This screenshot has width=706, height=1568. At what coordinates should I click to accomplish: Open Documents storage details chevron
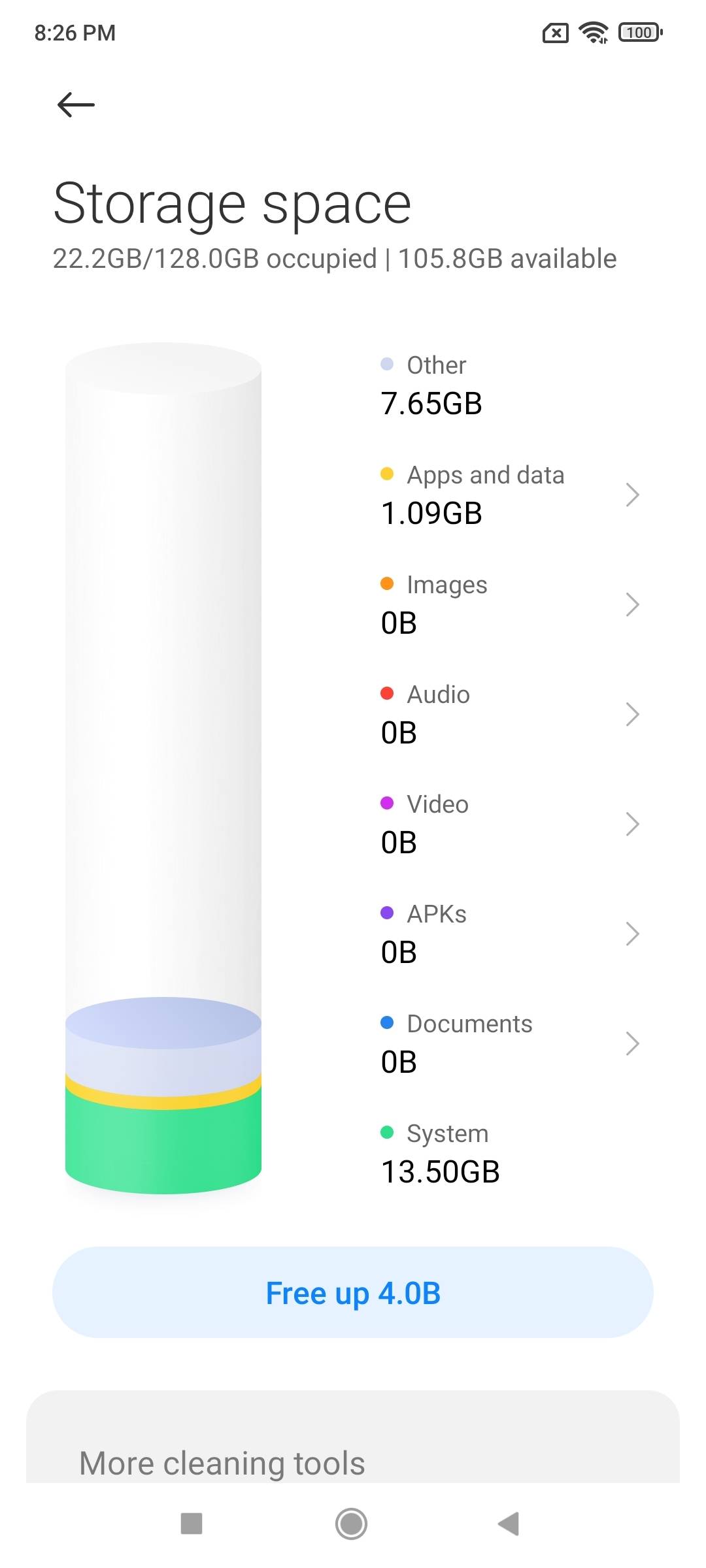(x=631, y=1043)
